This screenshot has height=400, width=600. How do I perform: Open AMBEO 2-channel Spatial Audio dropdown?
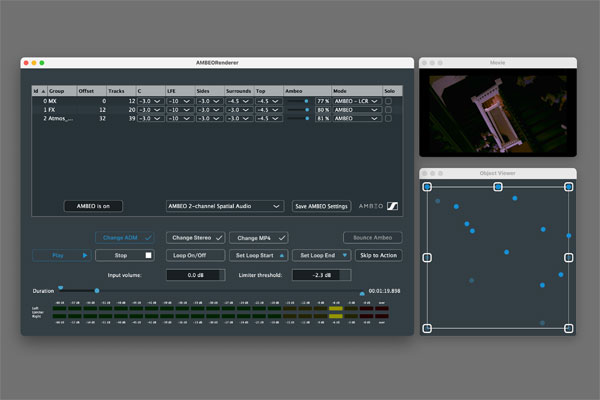pos(225,206)
